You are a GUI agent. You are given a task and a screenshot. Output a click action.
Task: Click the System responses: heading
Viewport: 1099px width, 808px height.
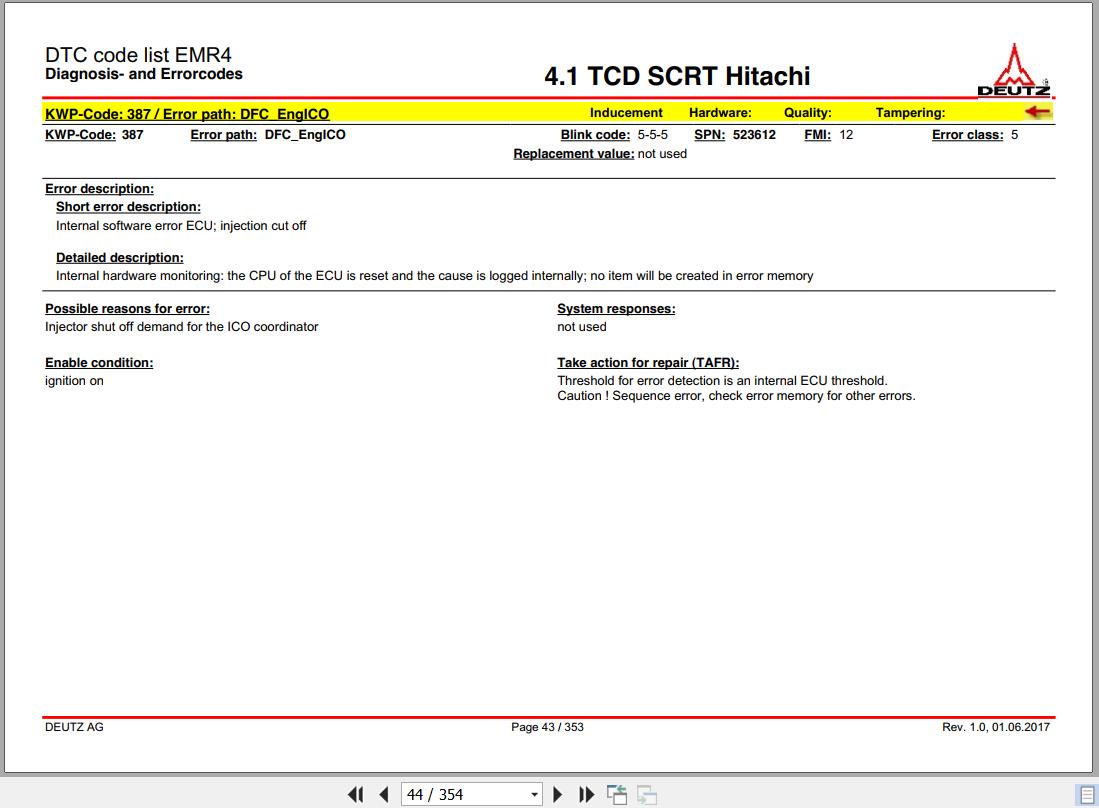[616, 308]
